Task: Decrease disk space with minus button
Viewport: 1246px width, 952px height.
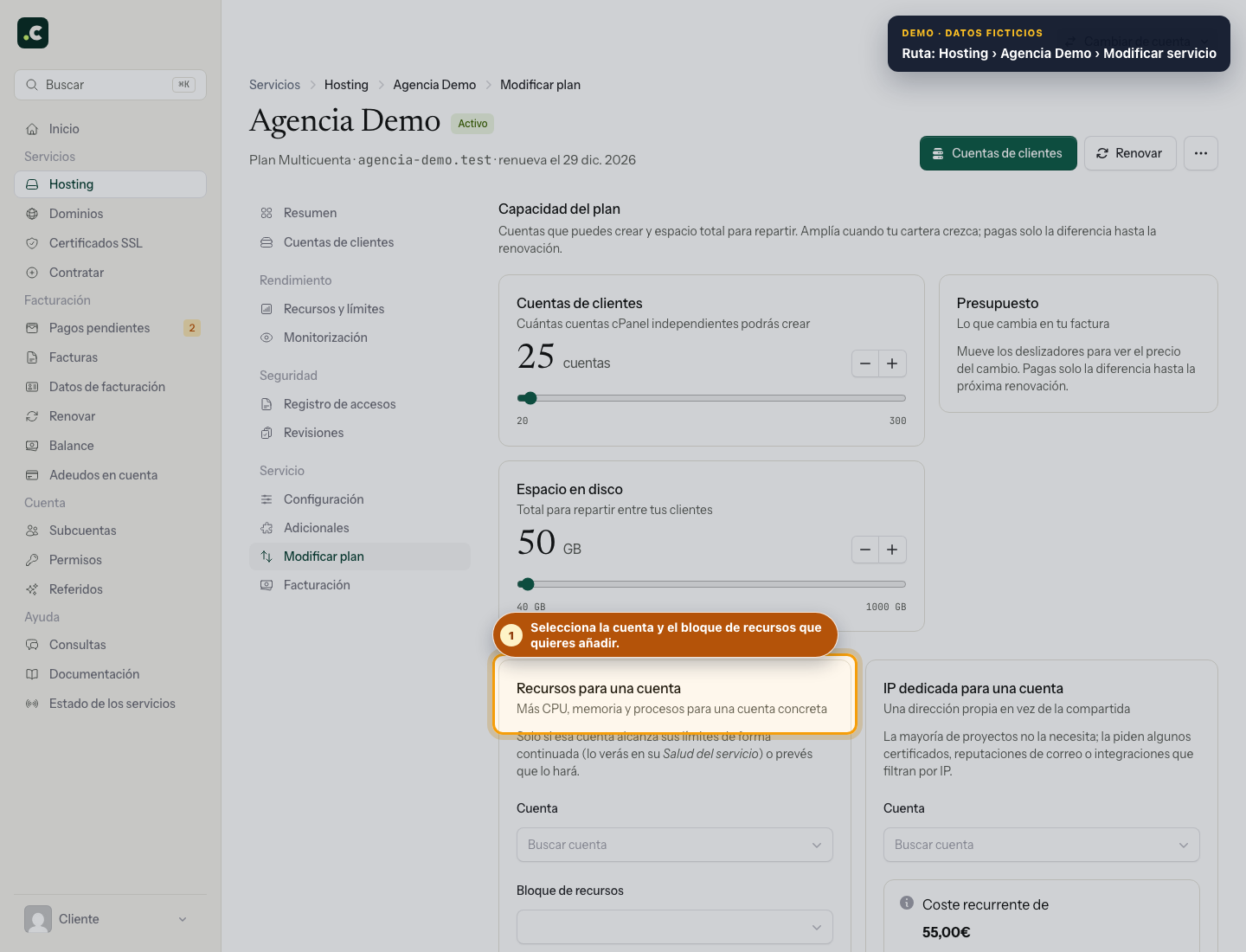Action: click(865, 550)
